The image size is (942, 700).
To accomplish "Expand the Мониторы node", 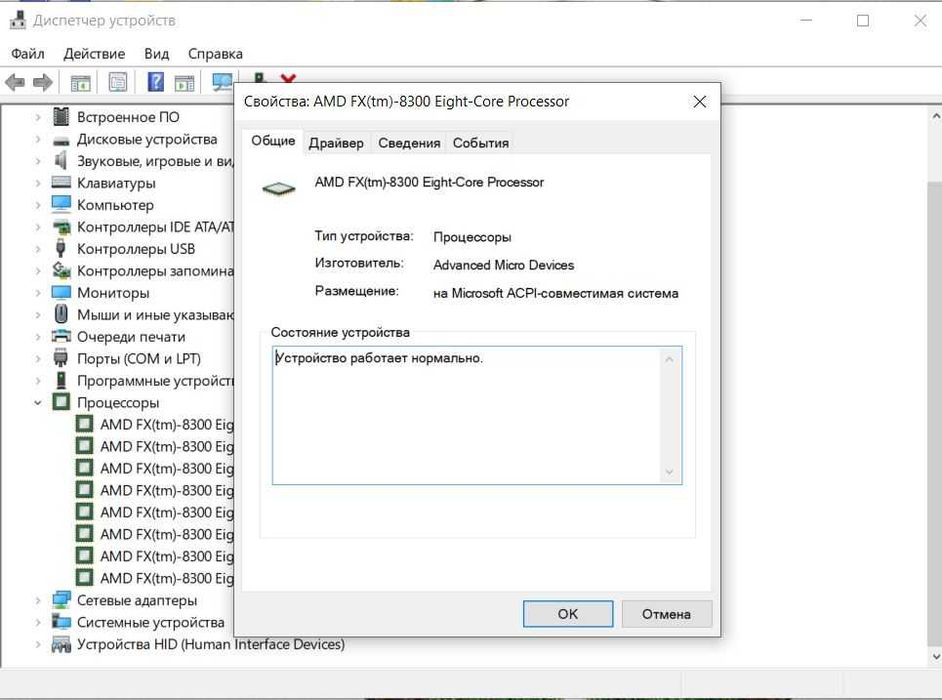I will point(37,293).
